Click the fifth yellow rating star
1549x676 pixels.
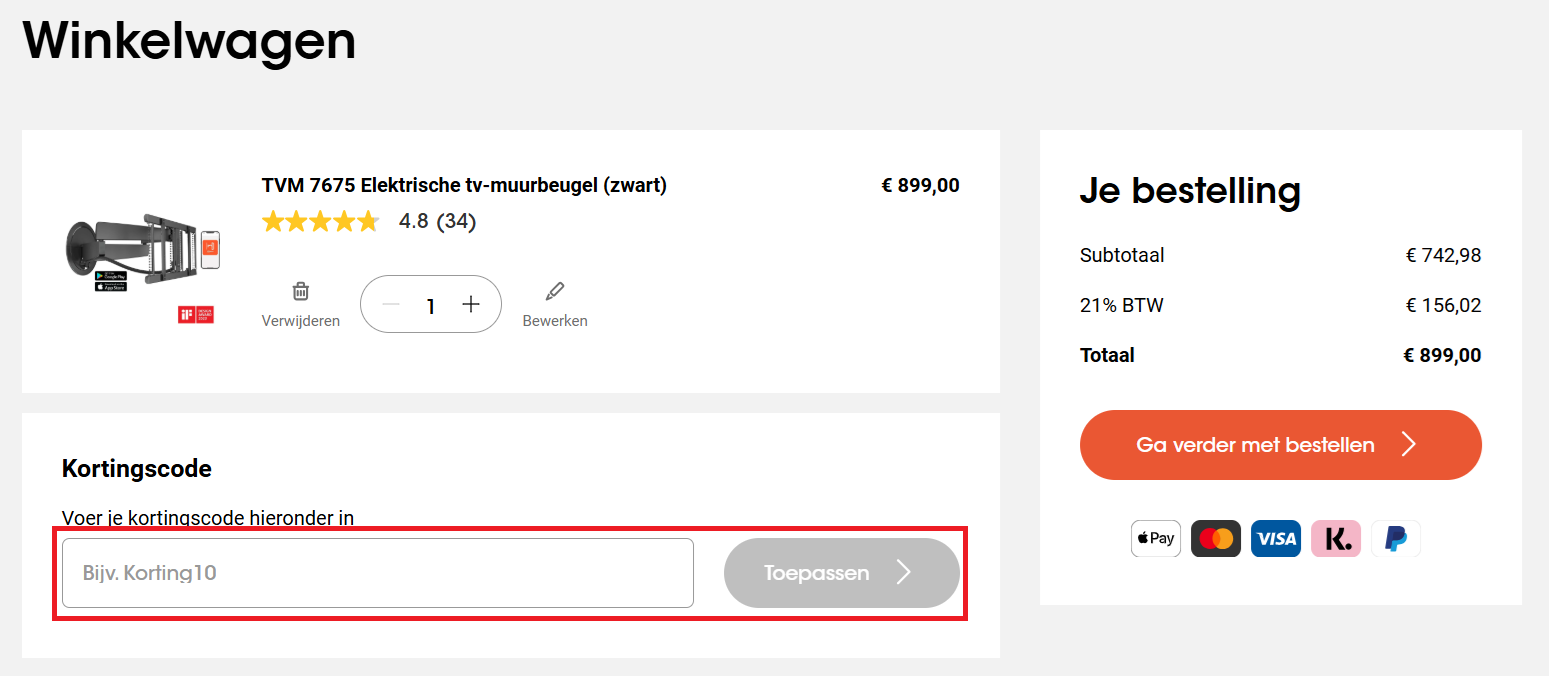[367, 221]
